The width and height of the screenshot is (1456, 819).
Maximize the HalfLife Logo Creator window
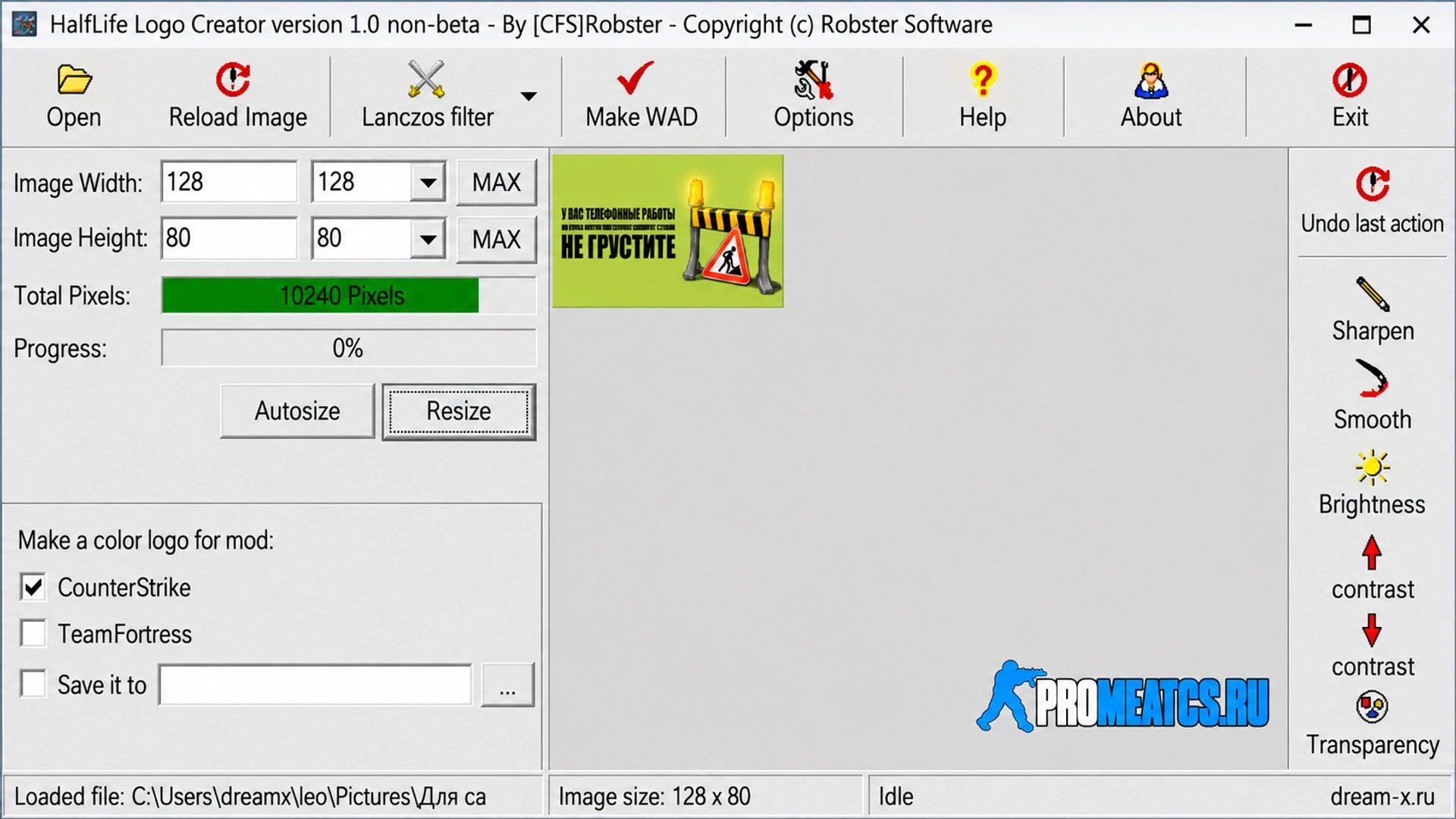[1362, 25]
